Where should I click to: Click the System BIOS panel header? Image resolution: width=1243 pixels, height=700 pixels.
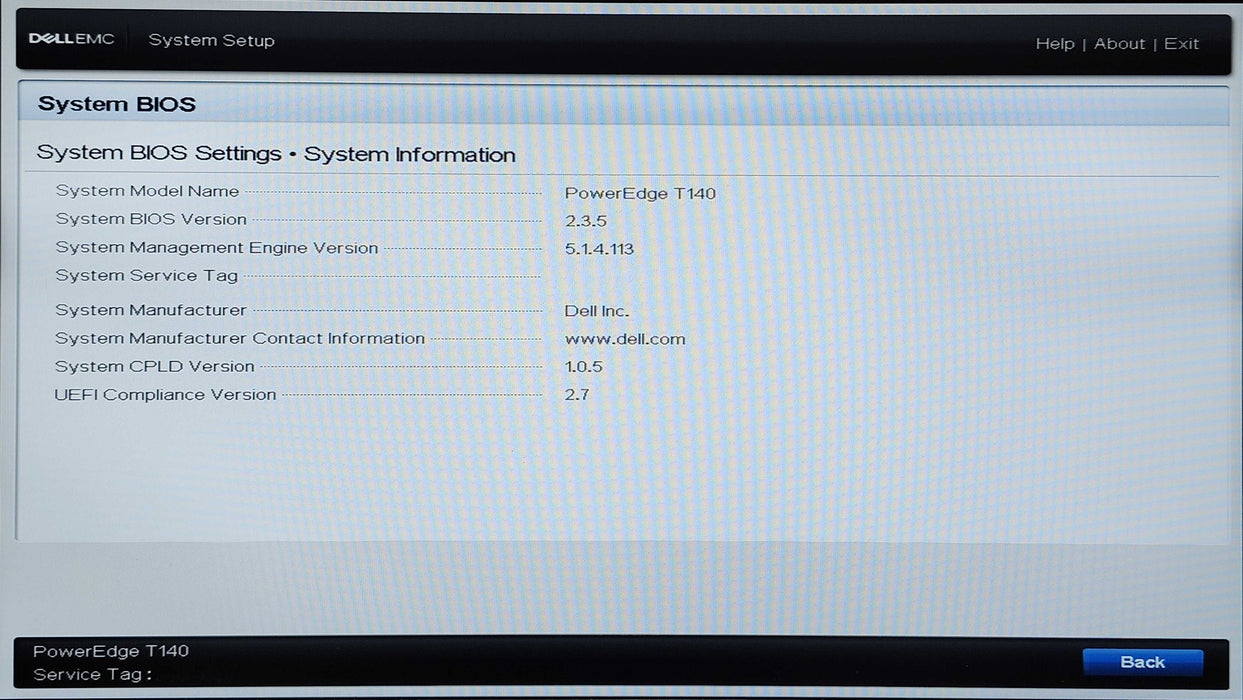pyautogui.click(x=117, y=104)
